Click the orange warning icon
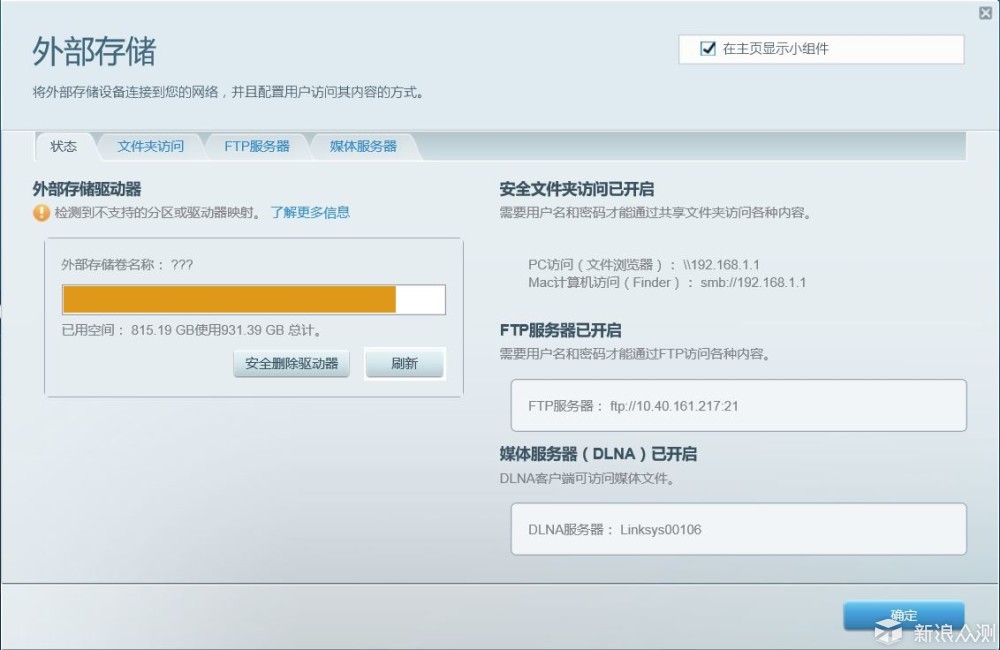1000x650 pixels. 41,212
